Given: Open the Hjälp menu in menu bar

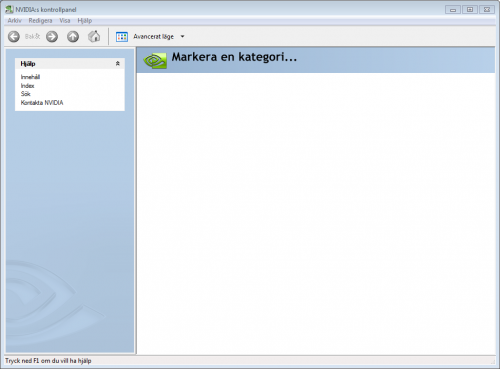Looking at the screenshot, I should 85,21.
